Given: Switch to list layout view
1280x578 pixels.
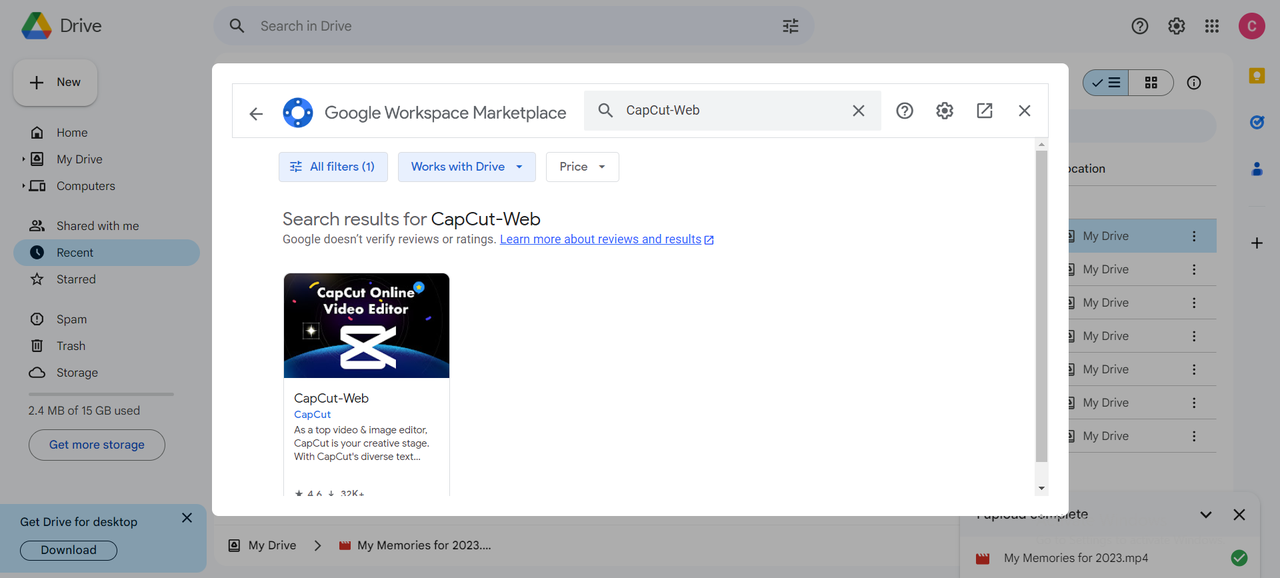Looking at the screenshot, I should [1106, 83].
